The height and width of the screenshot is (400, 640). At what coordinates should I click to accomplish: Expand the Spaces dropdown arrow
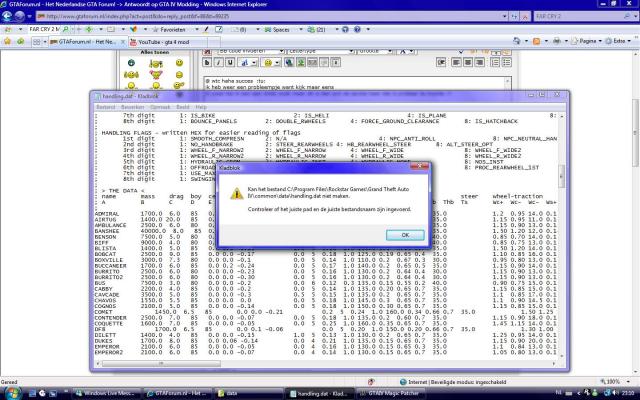(301, 29)
